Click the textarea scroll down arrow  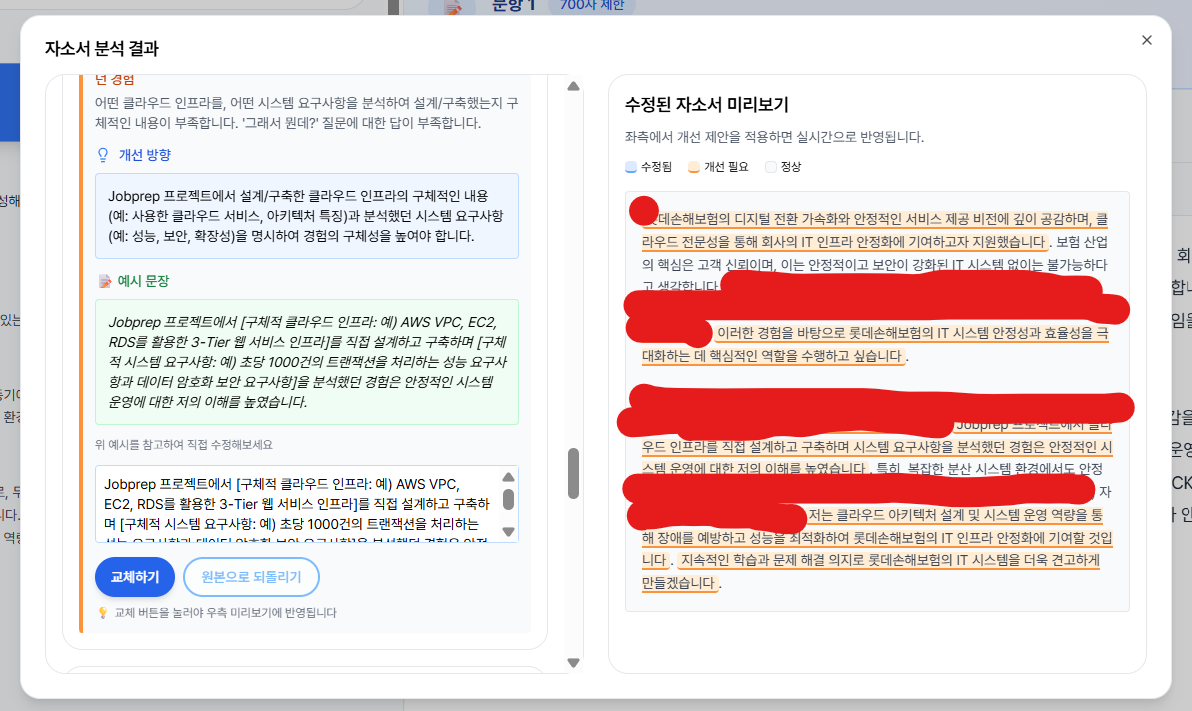[509, 532]
